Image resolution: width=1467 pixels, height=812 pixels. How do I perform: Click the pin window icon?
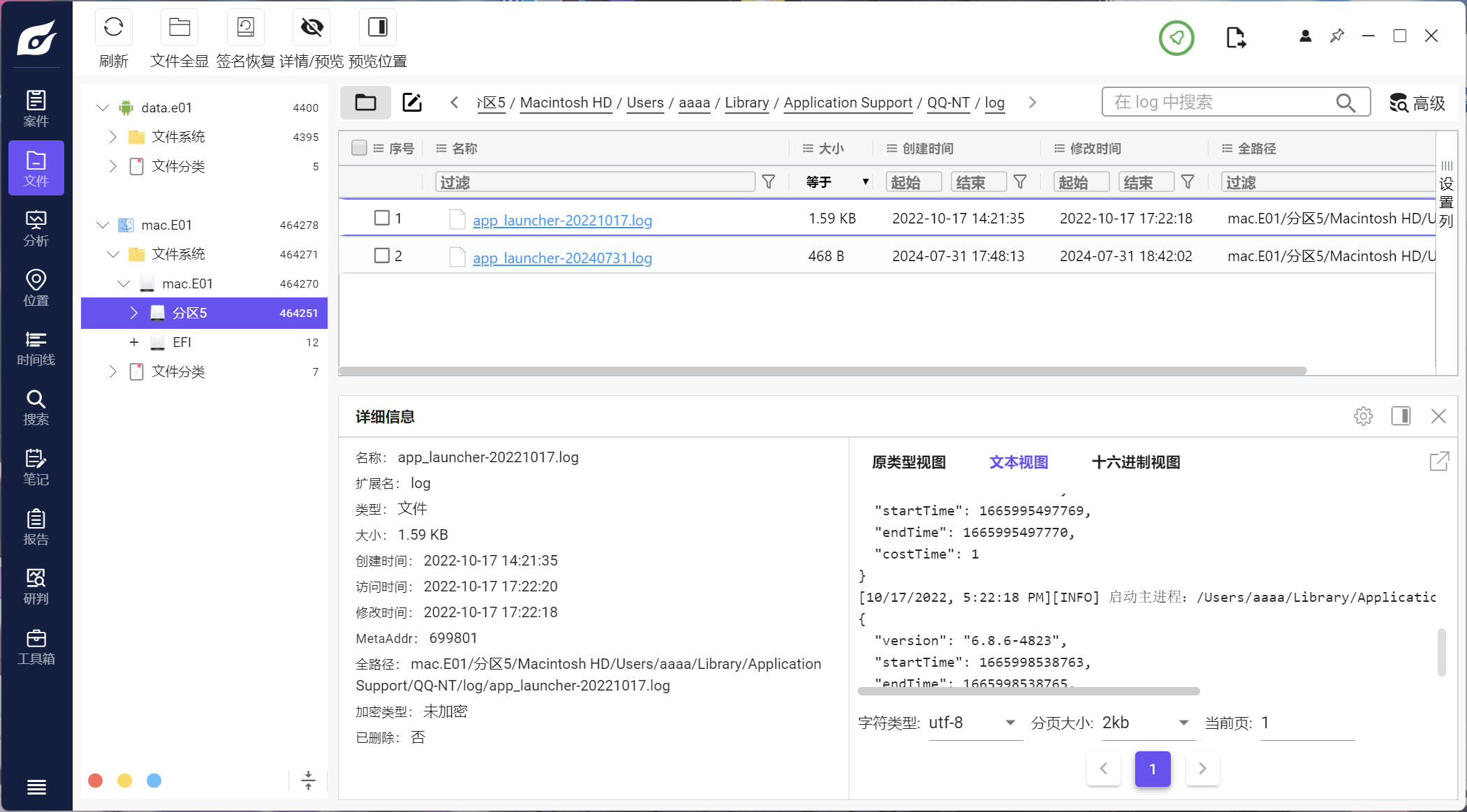(1337, 36)
